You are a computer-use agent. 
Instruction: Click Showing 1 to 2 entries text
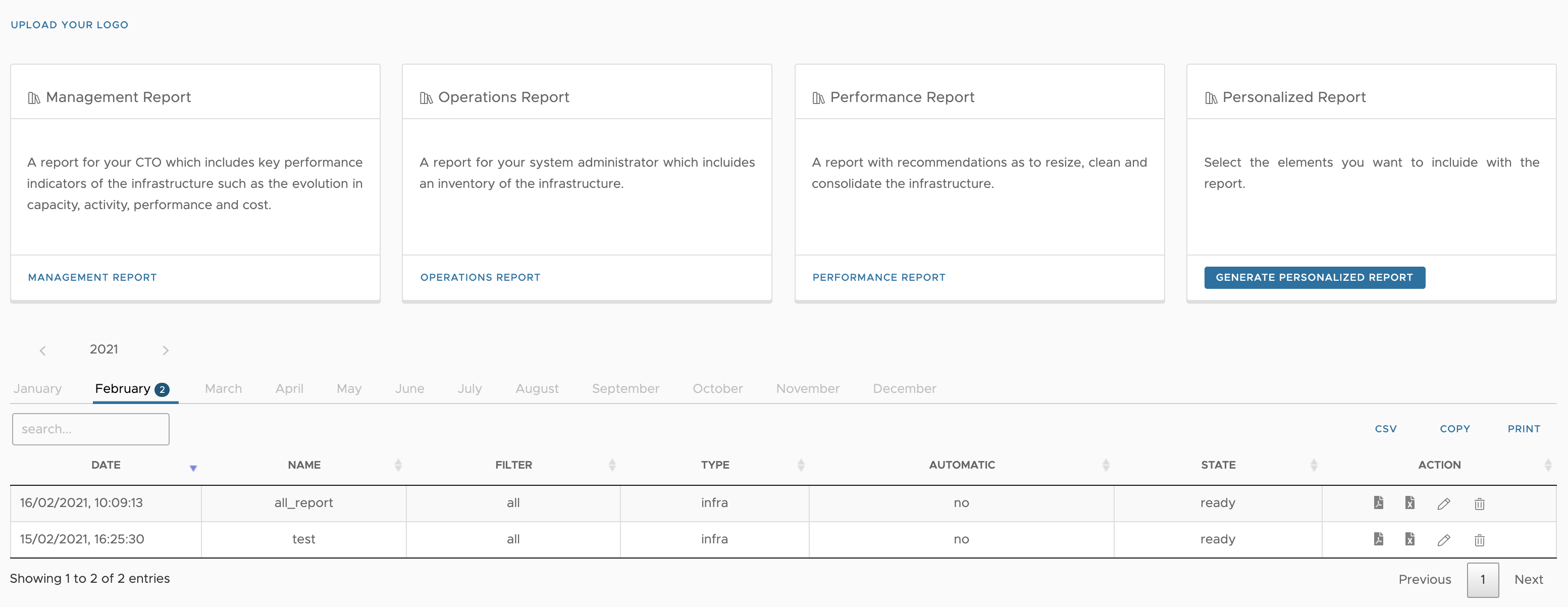tap(90, 578)
